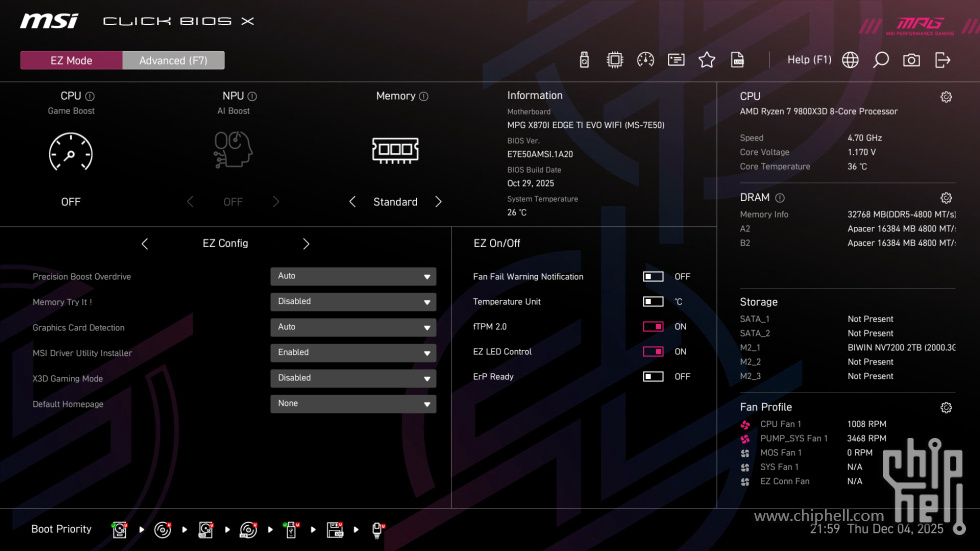The width and height of the screenshot is (980, 551).
Task: Take a screenshot with camera icon
Action: 911,60
